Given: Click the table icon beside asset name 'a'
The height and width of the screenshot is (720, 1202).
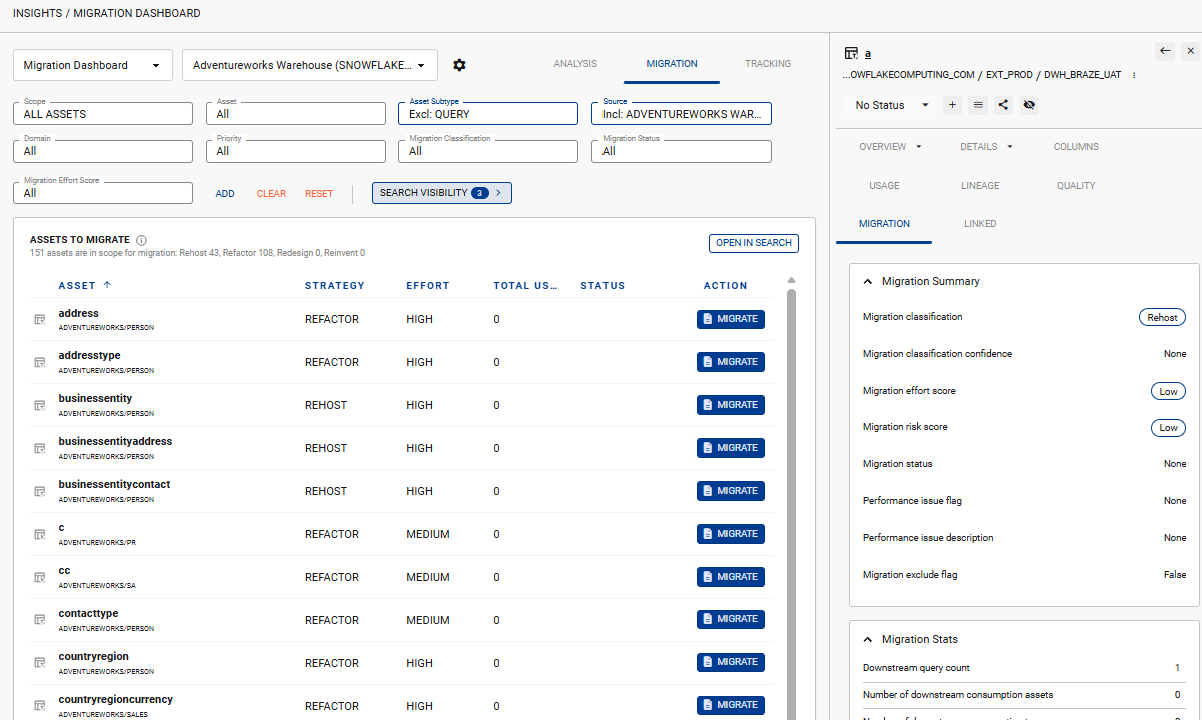Looking at the screenshot, I should pos(851,53).
